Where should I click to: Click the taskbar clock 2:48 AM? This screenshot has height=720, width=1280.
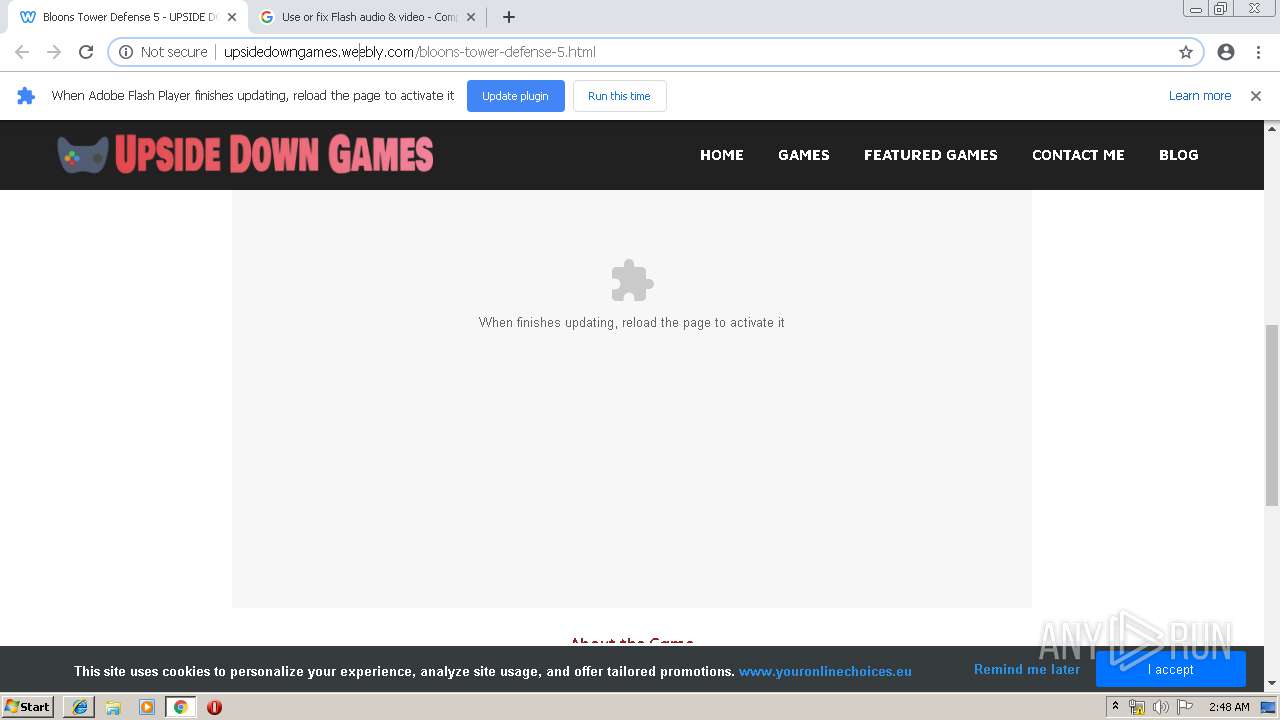[x=1229, y=707]
